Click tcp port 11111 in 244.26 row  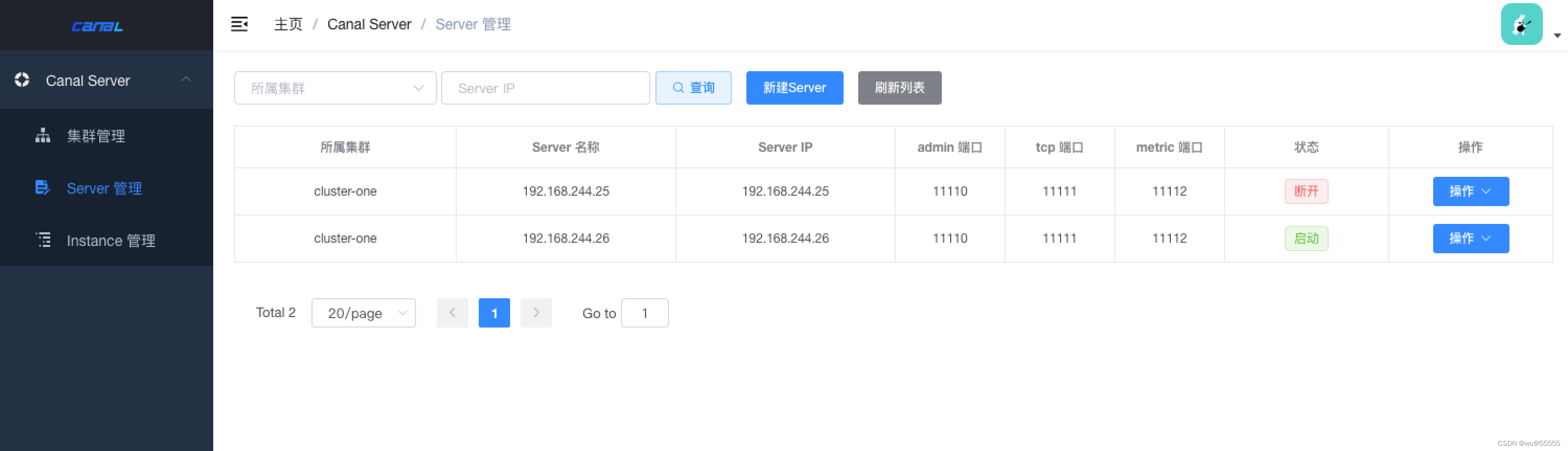pyautogui.click(x=1060, y=238)
